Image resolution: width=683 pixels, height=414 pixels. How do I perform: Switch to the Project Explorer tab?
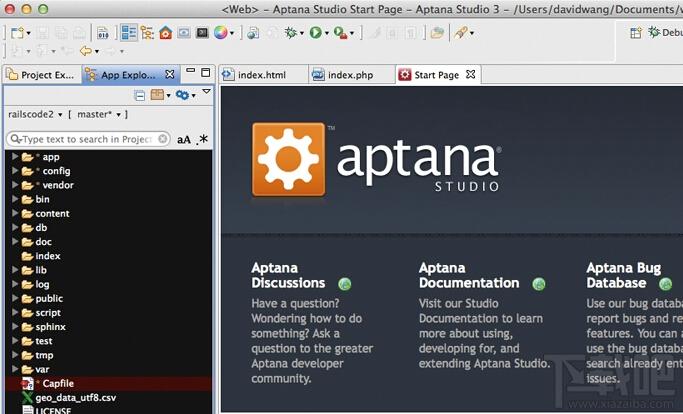[42, 75]
